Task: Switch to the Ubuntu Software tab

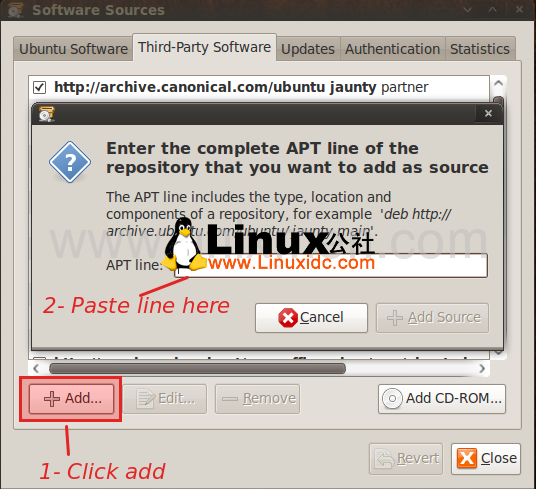Action: (x=73, y=49)
